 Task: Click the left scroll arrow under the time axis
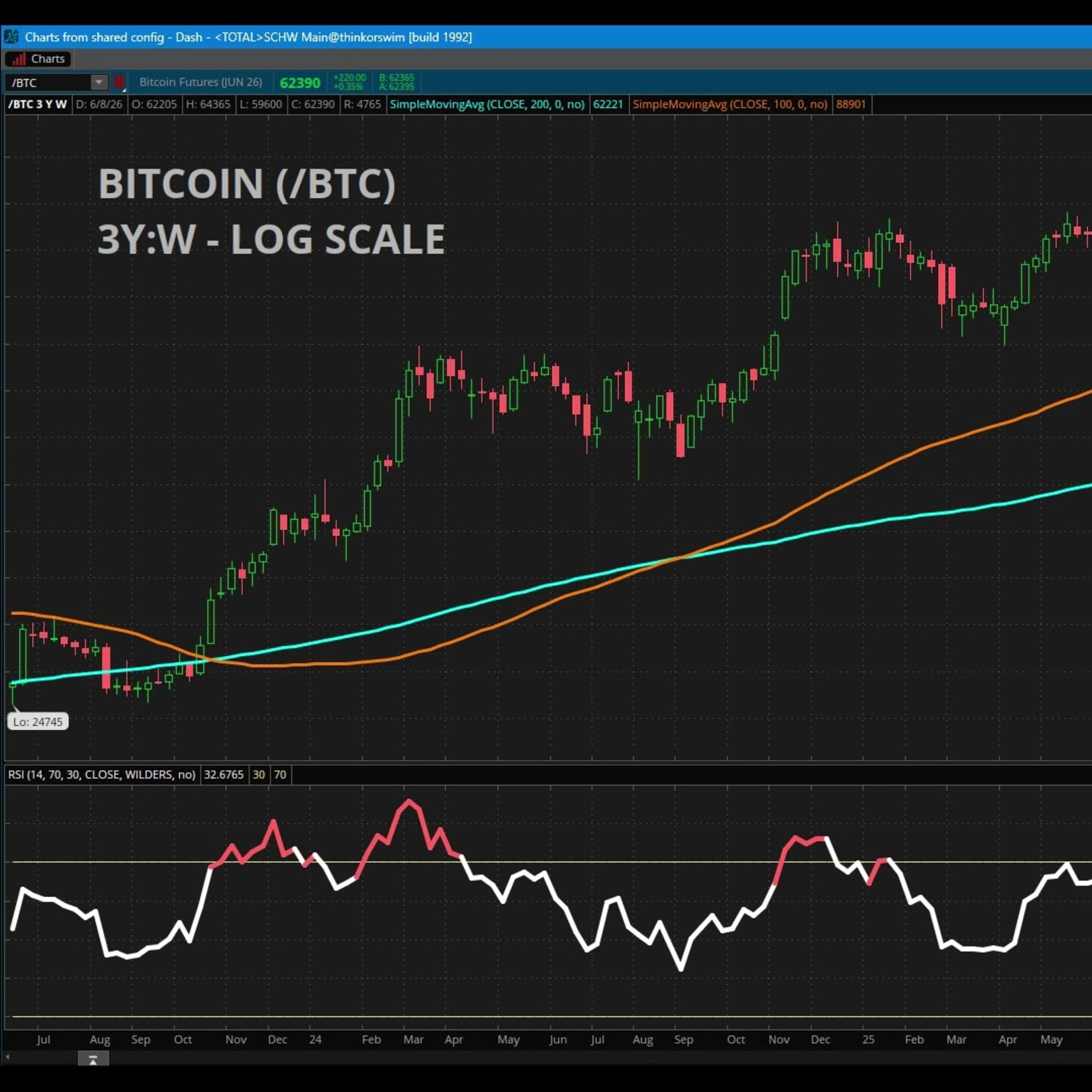7,1057
